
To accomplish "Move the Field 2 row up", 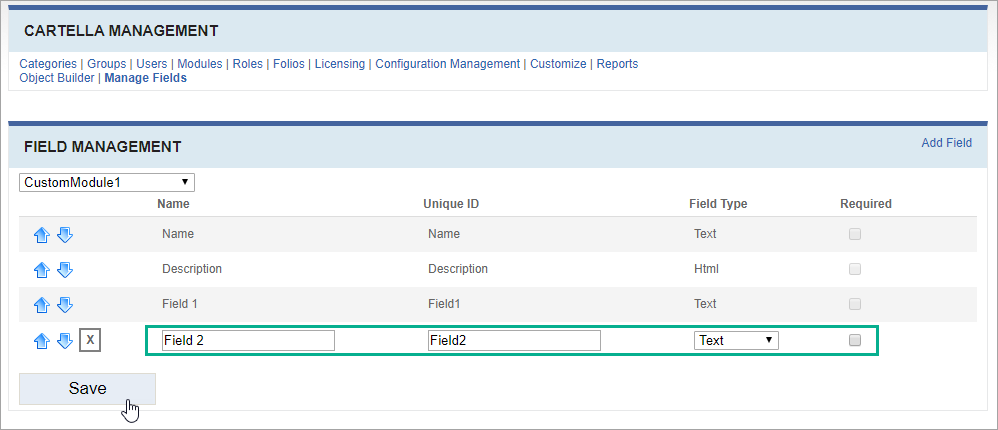I will (41, 341).
